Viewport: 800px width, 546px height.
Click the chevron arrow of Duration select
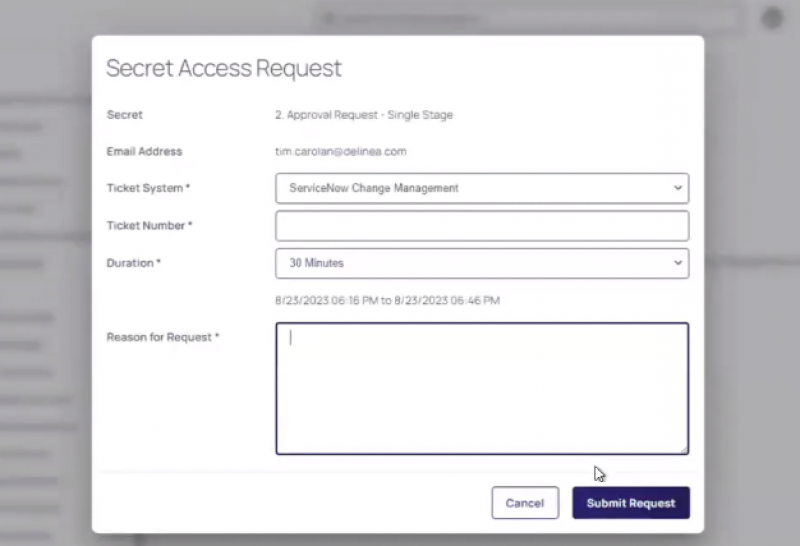point(677,263)
